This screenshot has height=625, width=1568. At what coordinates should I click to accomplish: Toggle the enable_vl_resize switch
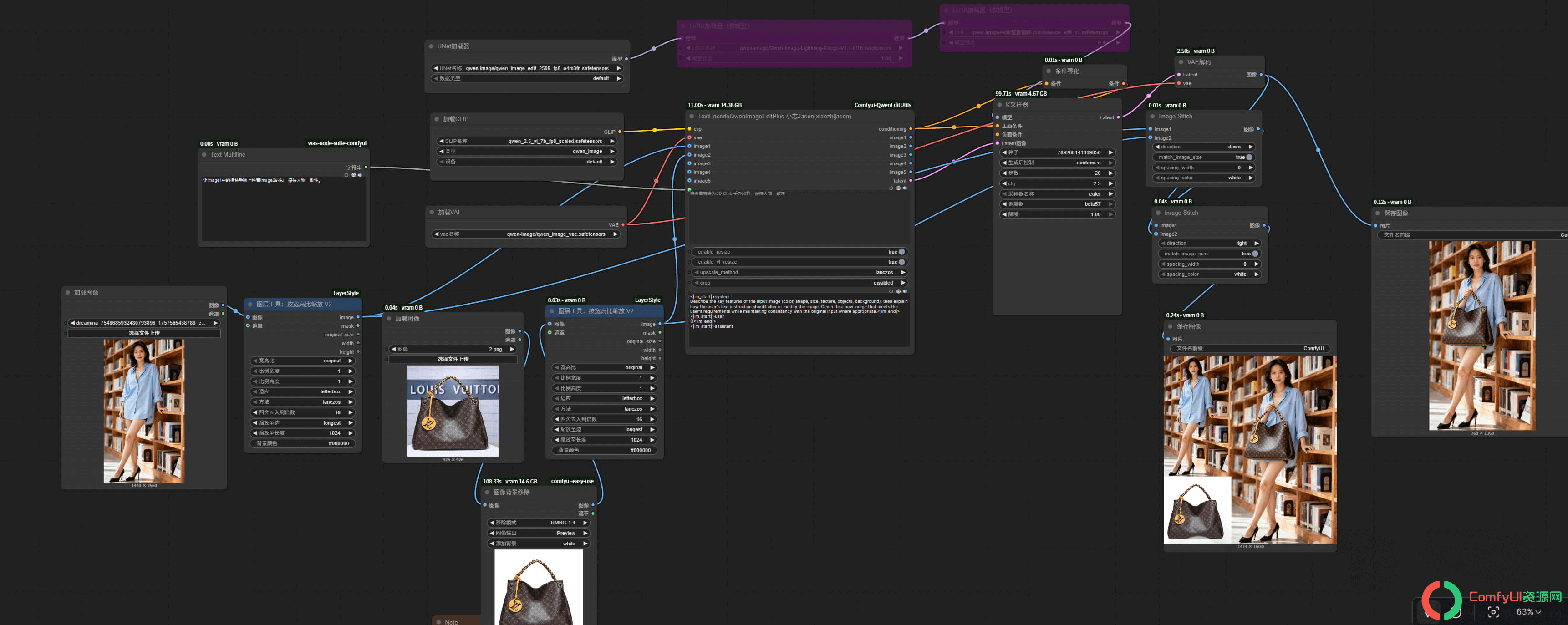[901, 262]
